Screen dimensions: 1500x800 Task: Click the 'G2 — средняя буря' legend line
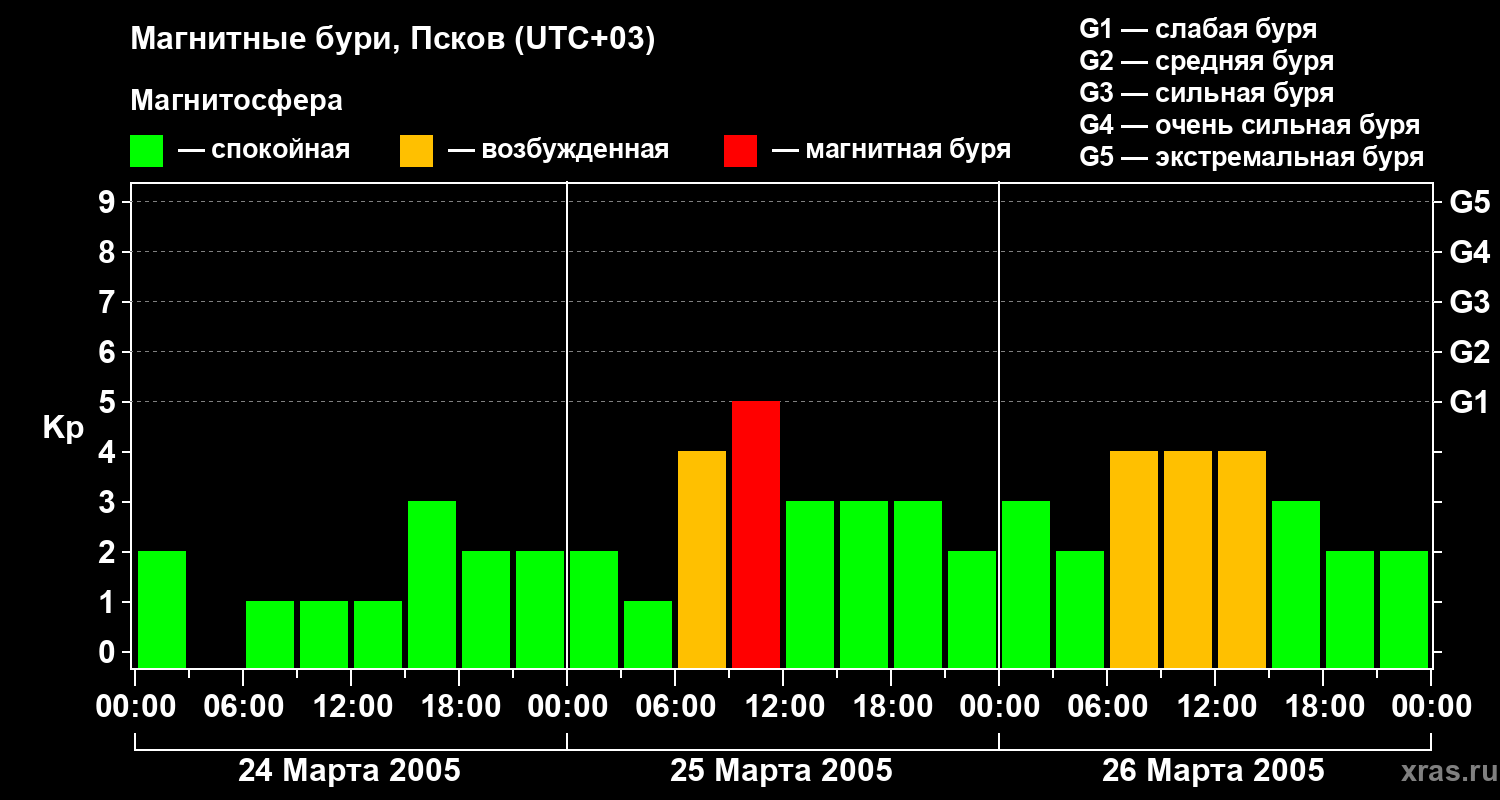[x=1206, y=61]
